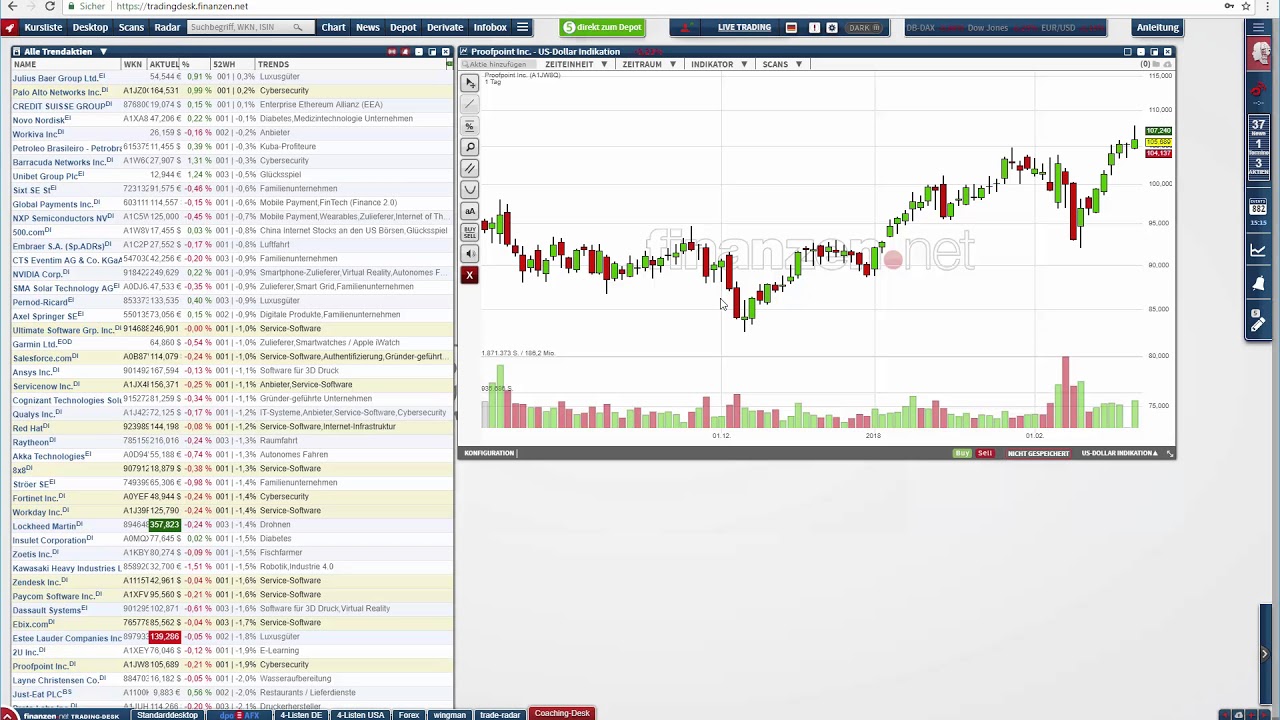The height and width of the screenshot is (720, 1280).
Task: Open the Desktop menu
Action: [x=90, y=28]
